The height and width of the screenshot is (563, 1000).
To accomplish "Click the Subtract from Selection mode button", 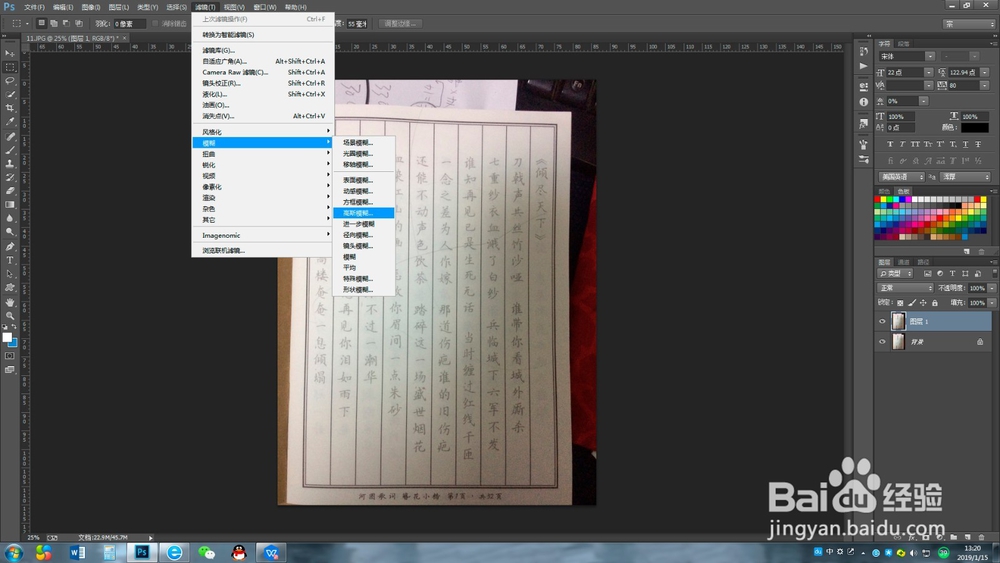I will [66, 23].
